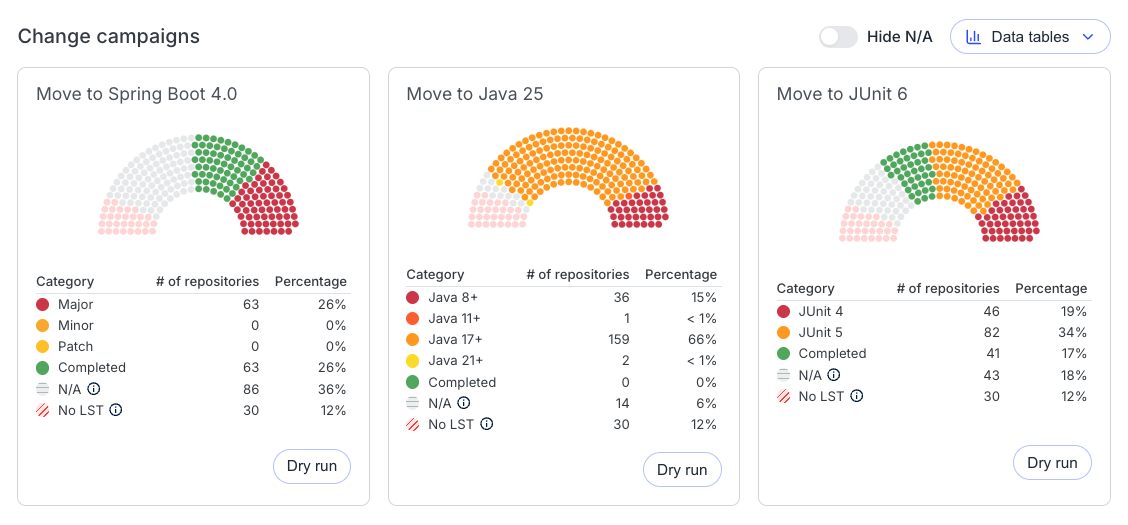
Task: Click the hatched No LST icon in JUnit 6 card
Action: pos(783,396)
